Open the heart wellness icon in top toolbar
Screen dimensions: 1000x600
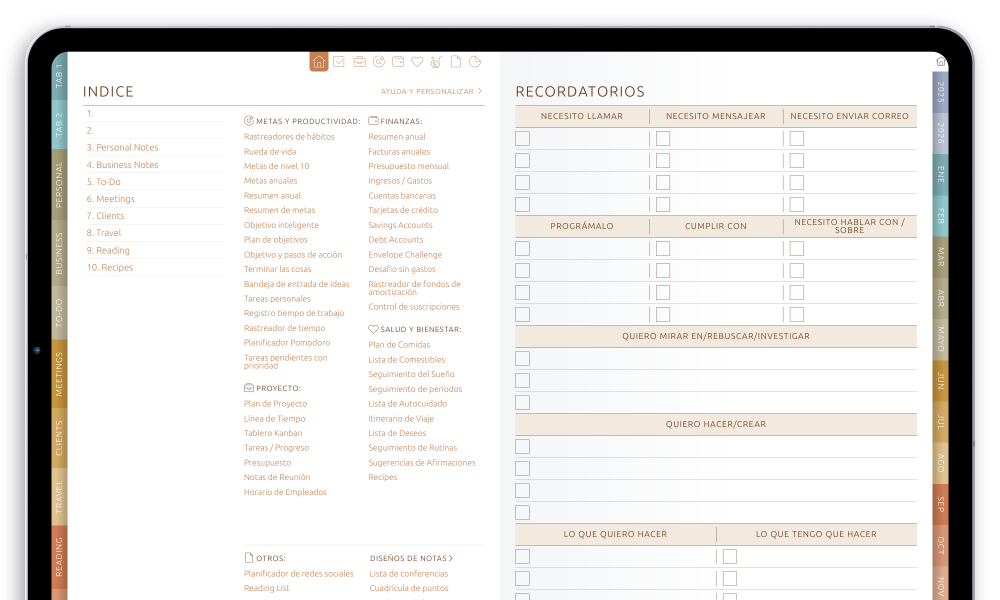click(x=417, y=62)
